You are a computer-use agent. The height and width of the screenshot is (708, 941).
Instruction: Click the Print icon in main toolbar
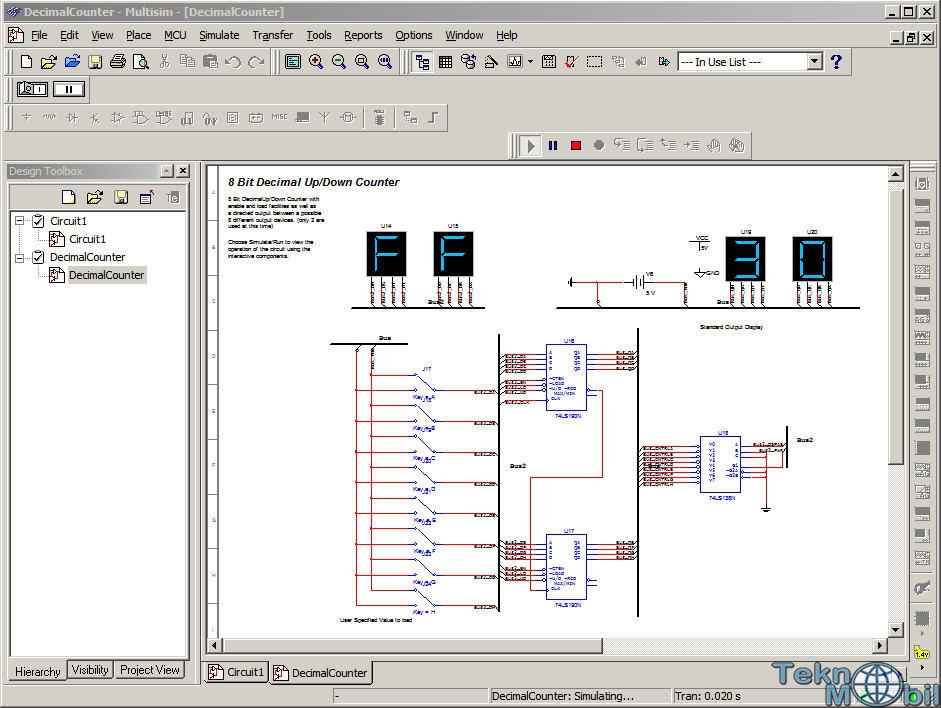tap(118, 62)
